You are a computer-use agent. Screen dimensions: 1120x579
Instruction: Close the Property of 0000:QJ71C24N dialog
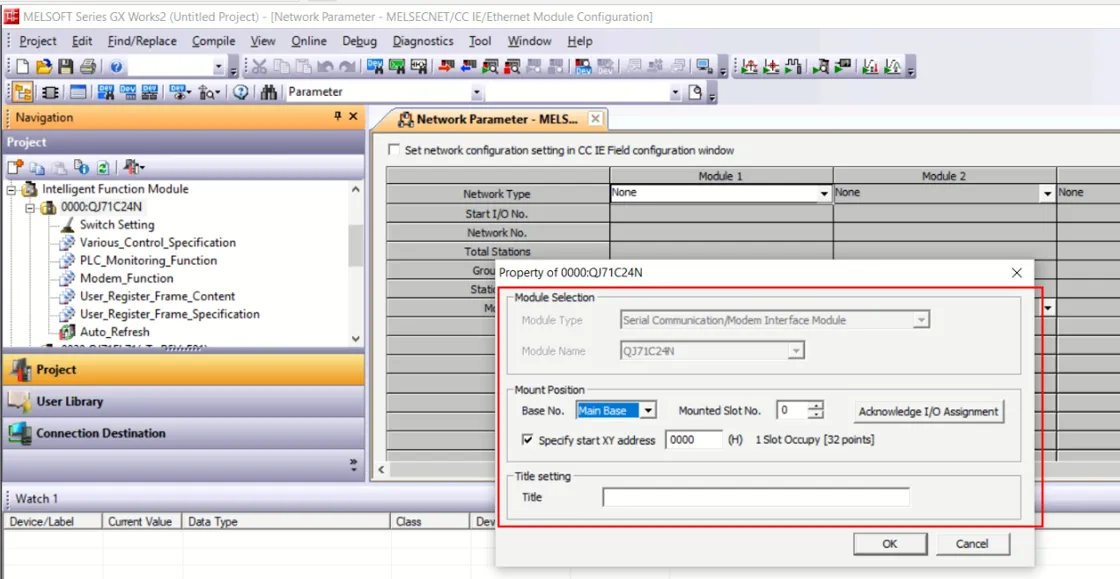point(1017,273)
